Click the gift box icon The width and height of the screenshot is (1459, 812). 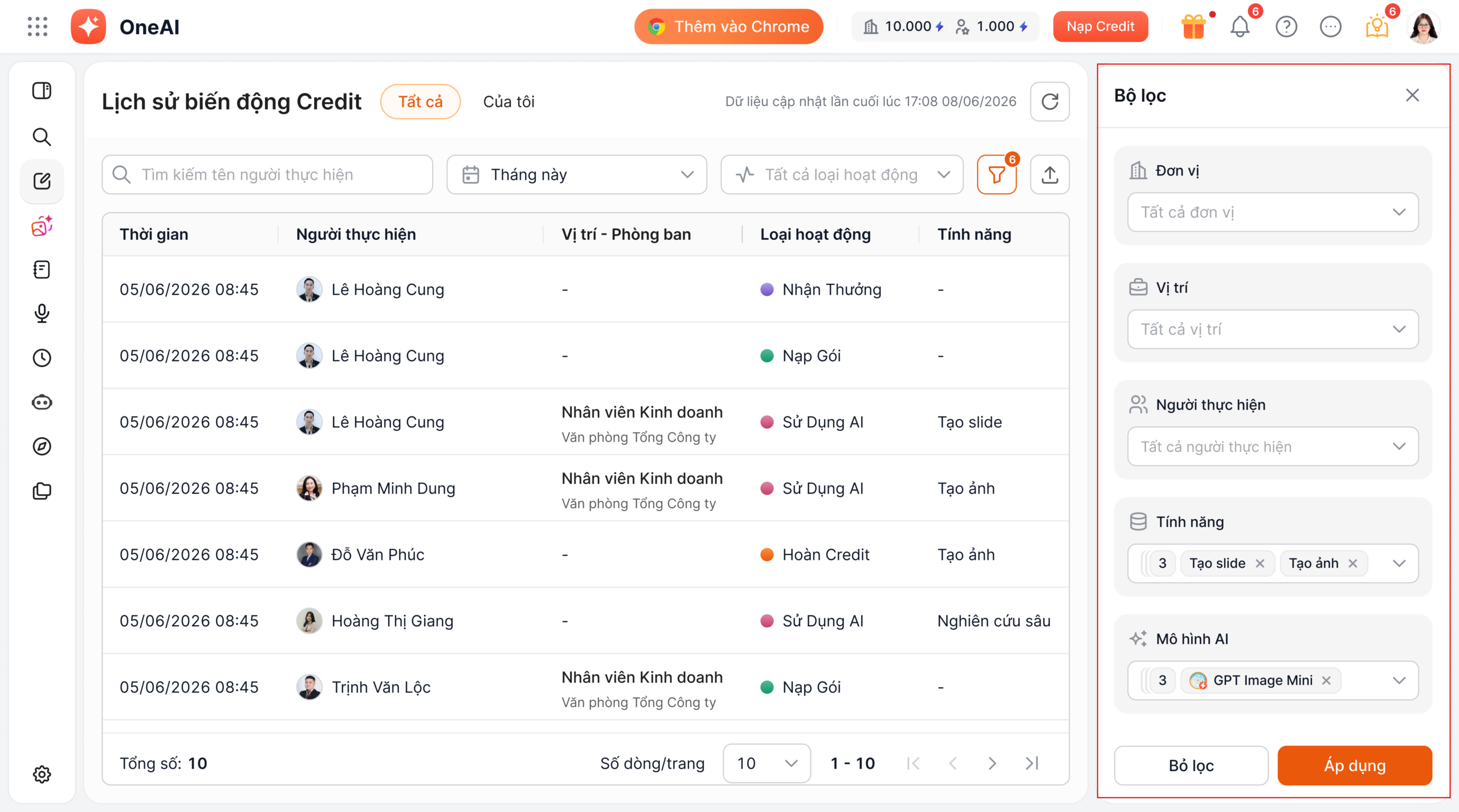coord(1193,27)
